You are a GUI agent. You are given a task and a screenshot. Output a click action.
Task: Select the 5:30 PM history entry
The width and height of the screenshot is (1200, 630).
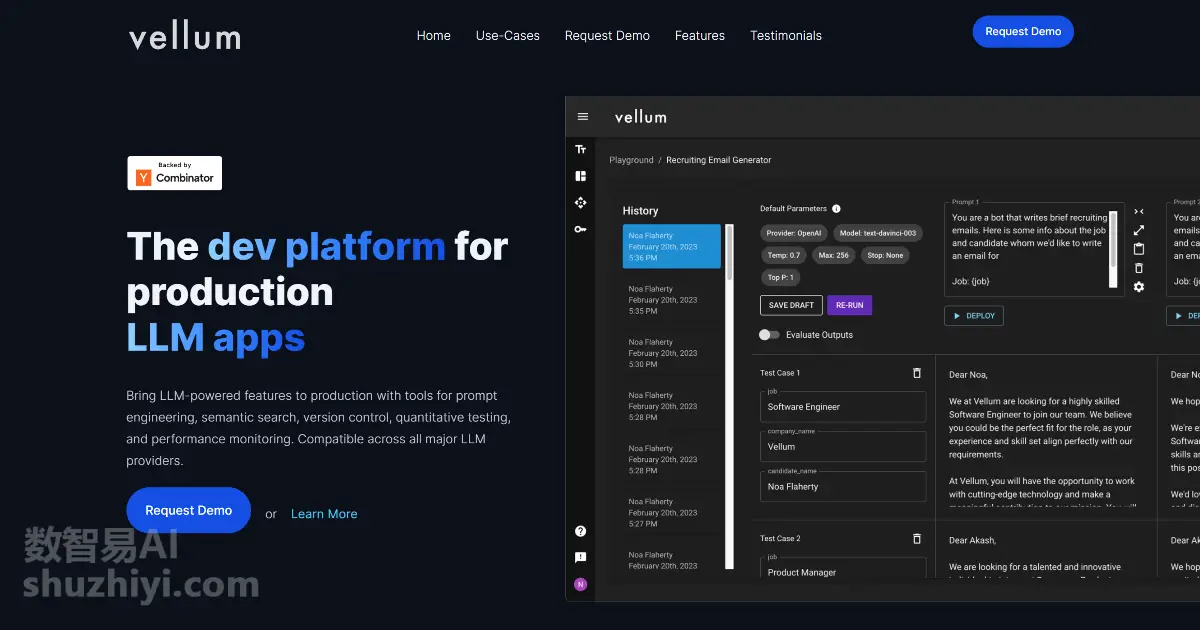pyautogui.click(x=672, y=353)
